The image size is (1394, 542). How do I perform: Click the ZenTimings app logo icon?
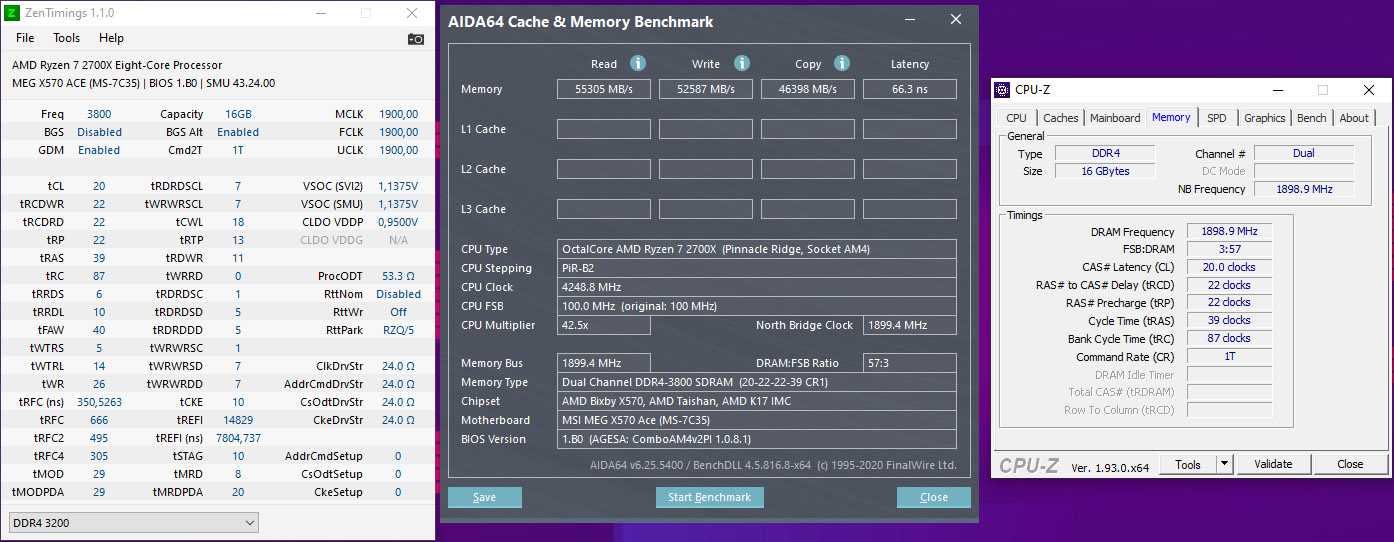pyautogui.click(x=13, y=13)
